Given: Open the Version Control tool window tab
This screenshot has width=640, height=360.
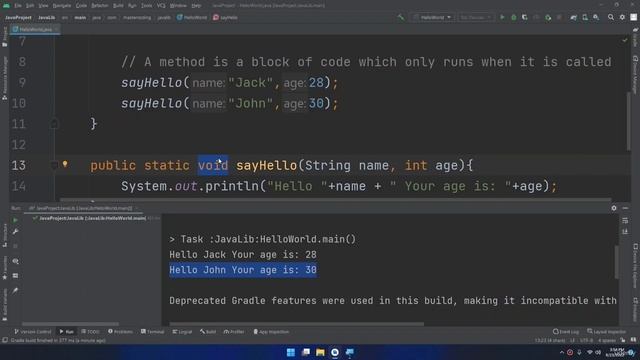Looking at the screenshot, I should [33, 332].
